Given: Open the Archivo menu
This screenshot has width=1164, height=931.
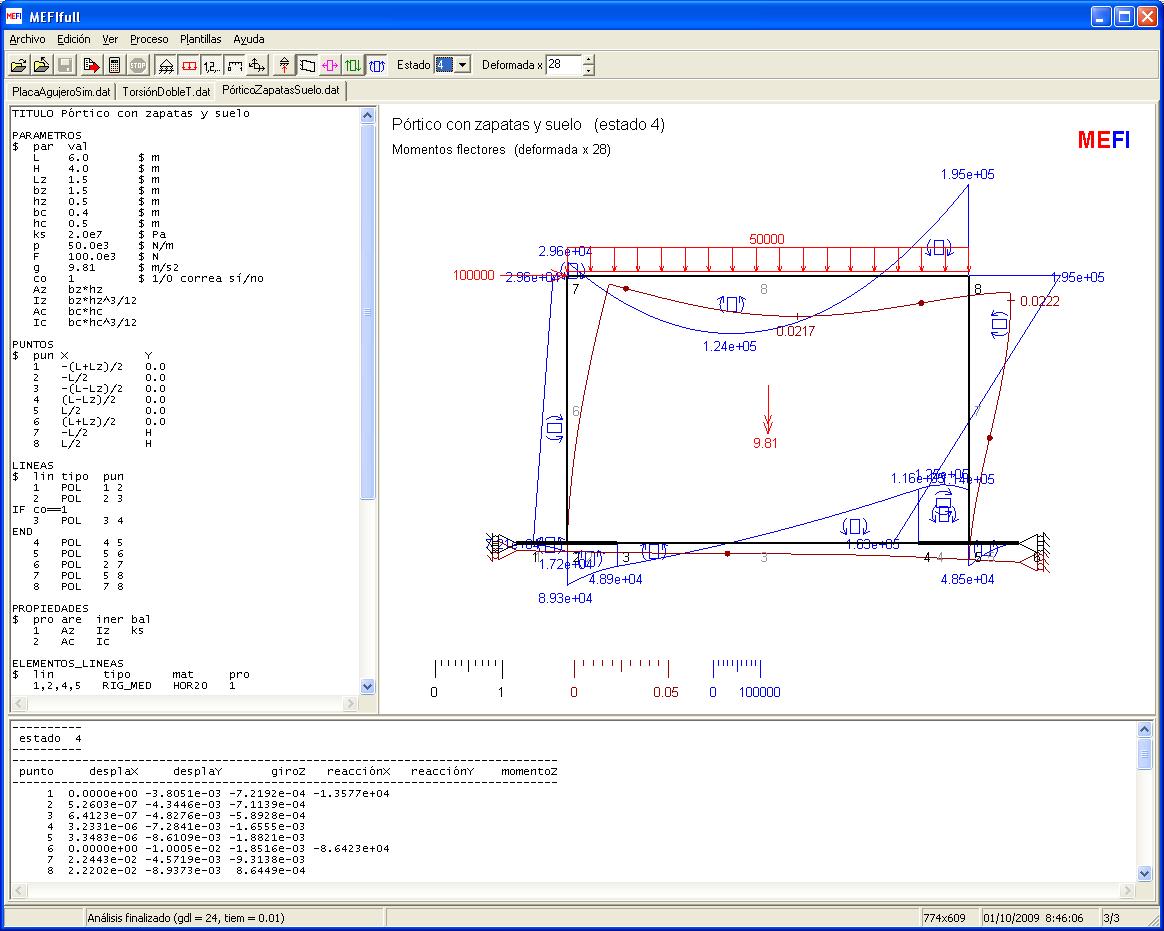Looking at the screenshot, I should pyautogui.click(x=27, y=39).
